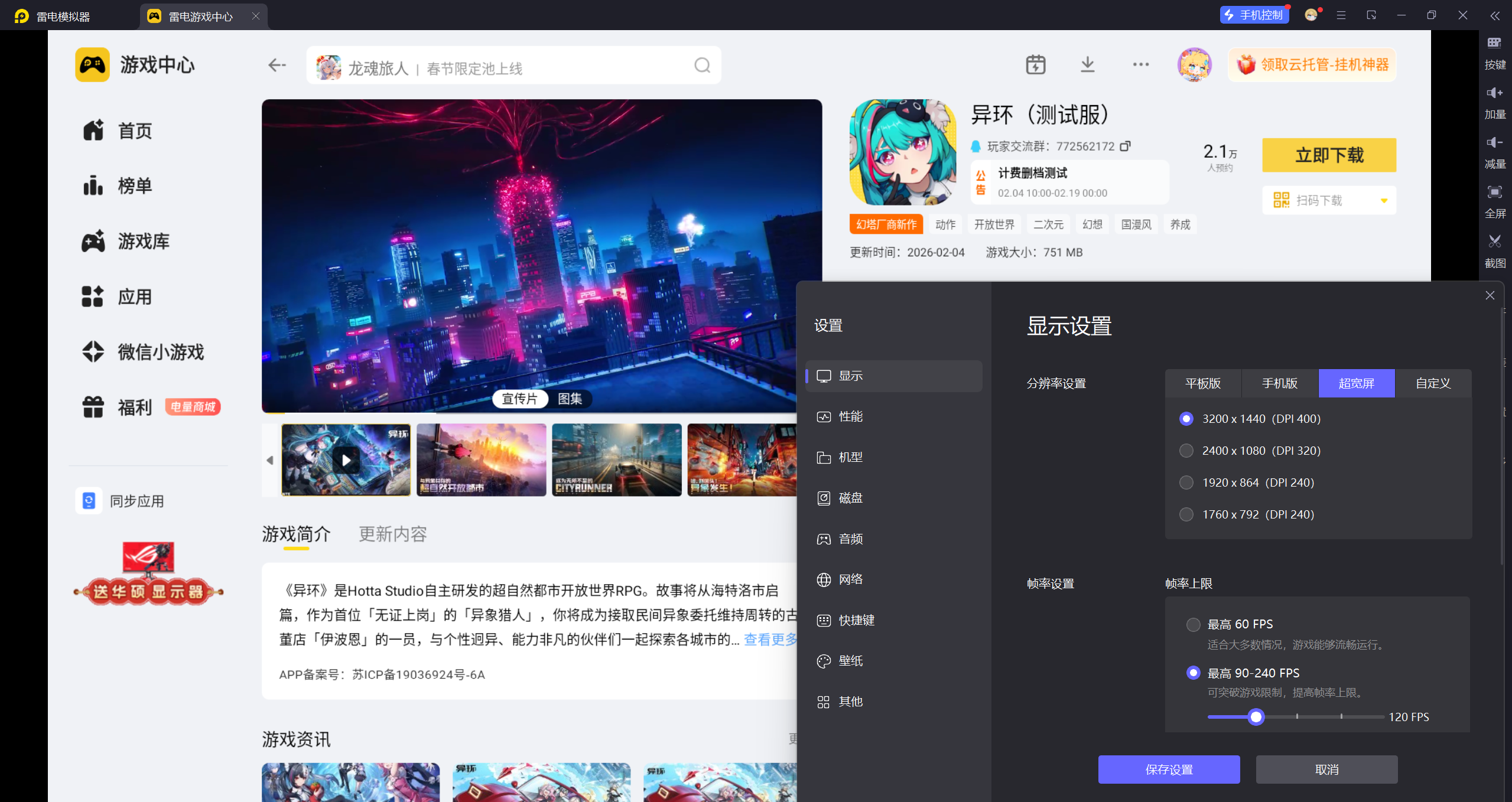
Task: Collapse the right sidebar with double chevron
Action: (1494, 16)
